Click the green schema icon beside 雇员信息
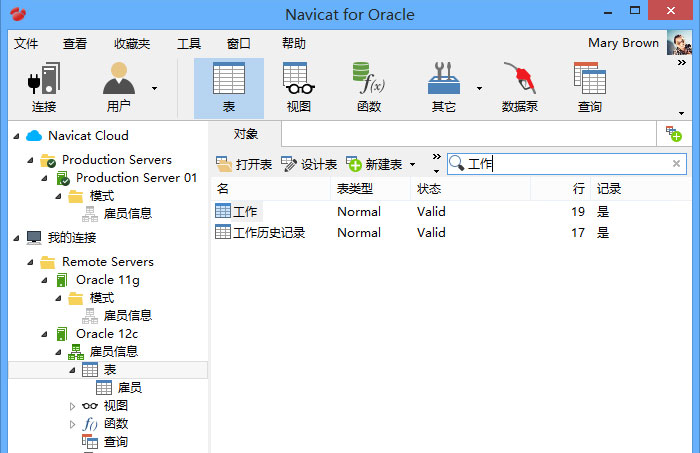 click(x=76, y=352)
